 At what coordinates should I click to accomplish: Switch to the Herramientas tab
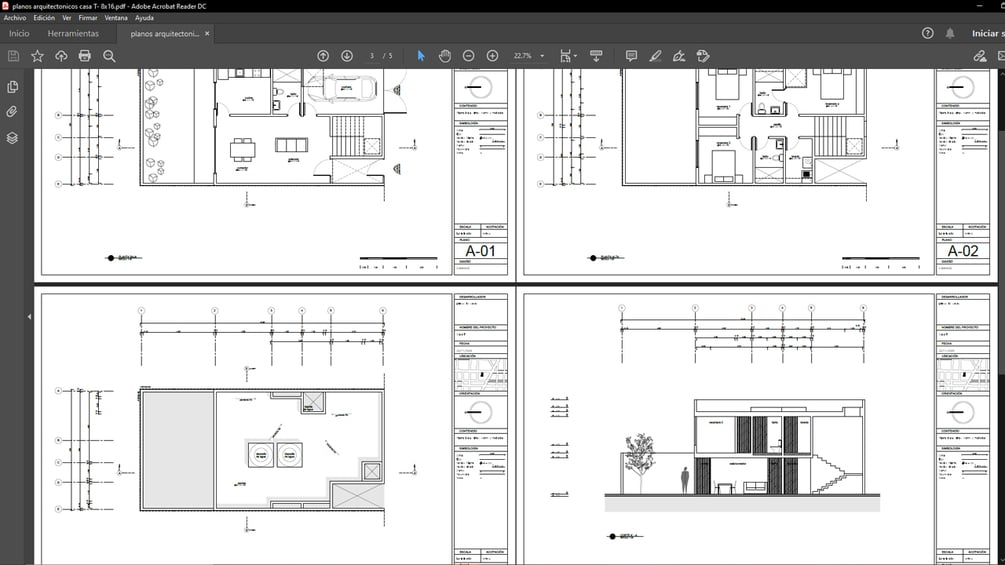(x=73, y=33)
